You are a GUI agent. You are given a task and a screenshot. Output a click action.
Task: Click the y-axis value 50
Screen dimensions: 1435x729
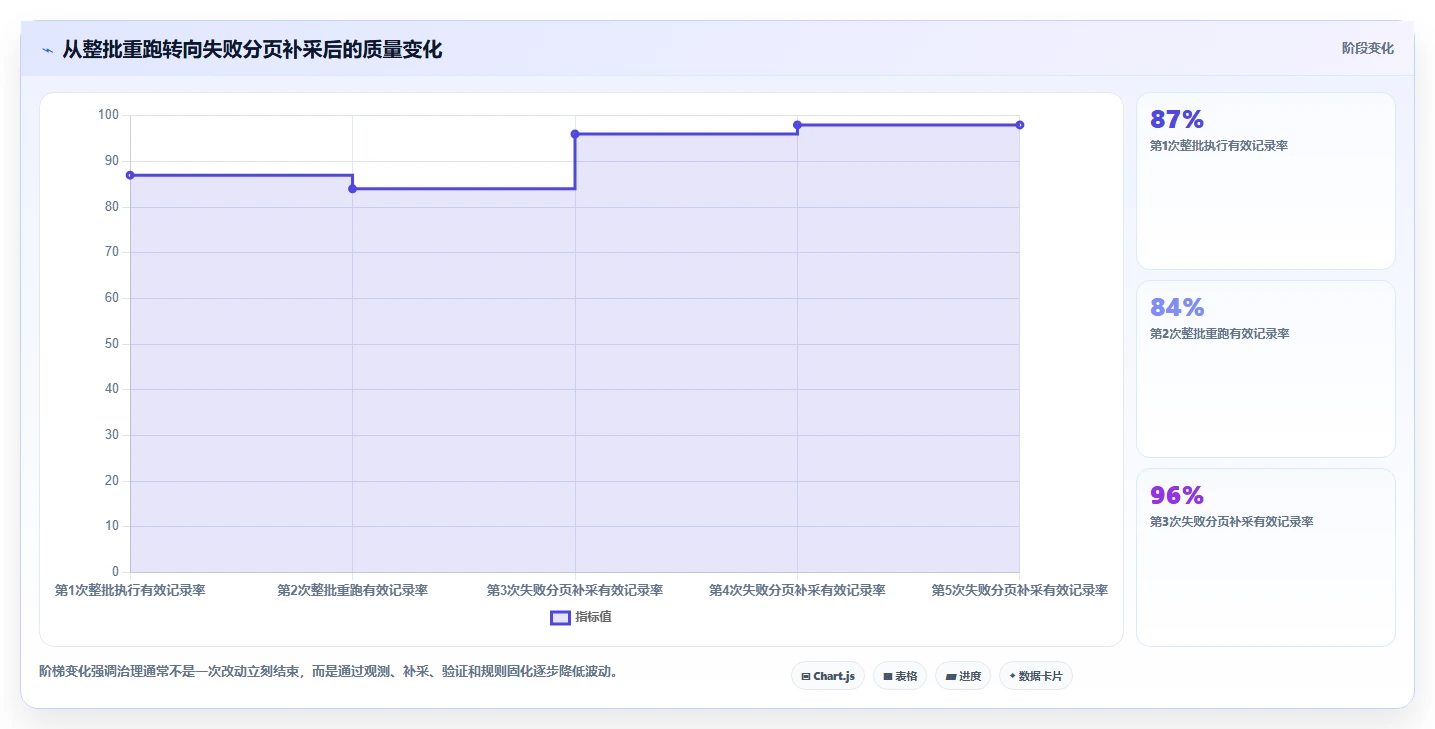[111, 344]
